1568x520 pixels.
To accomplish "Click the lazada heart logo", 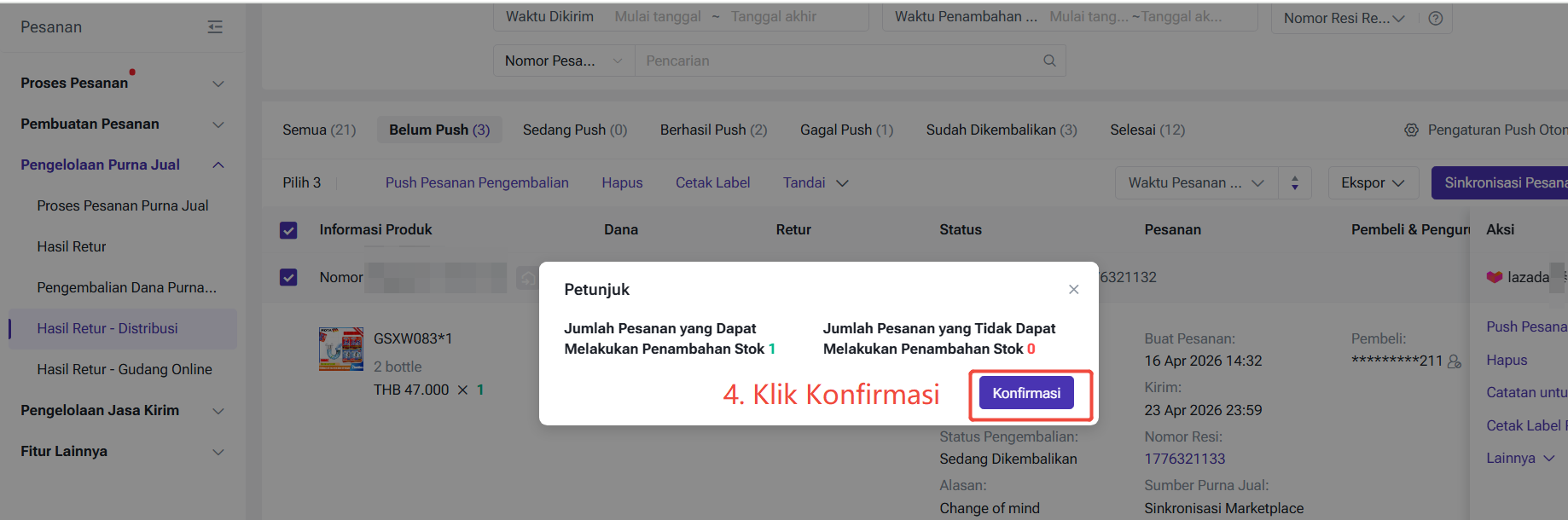I will [1494, 277].
